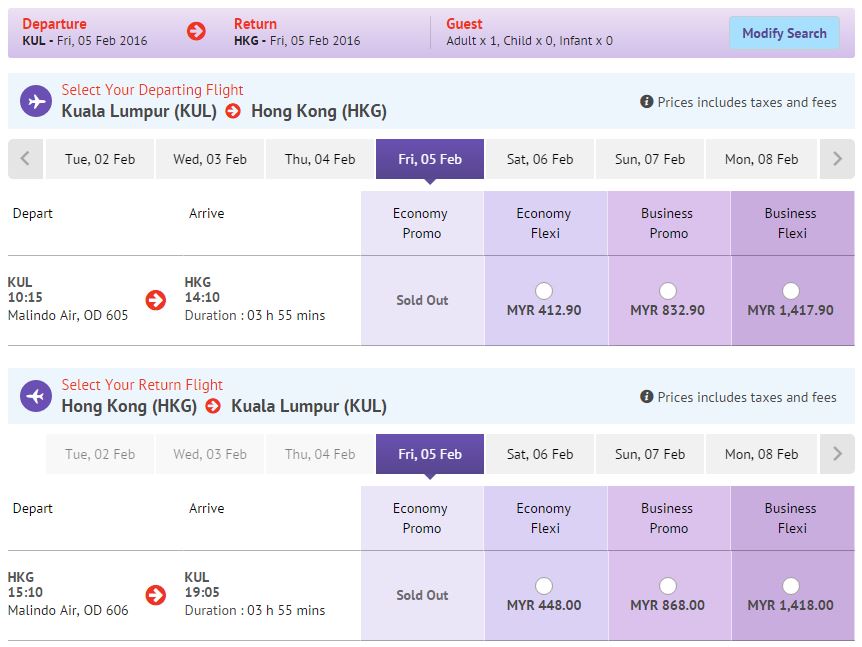This screenshot has height=647, width=862.
Task: Click the departing flight airplane icon
Action: [x=36, y=102]
